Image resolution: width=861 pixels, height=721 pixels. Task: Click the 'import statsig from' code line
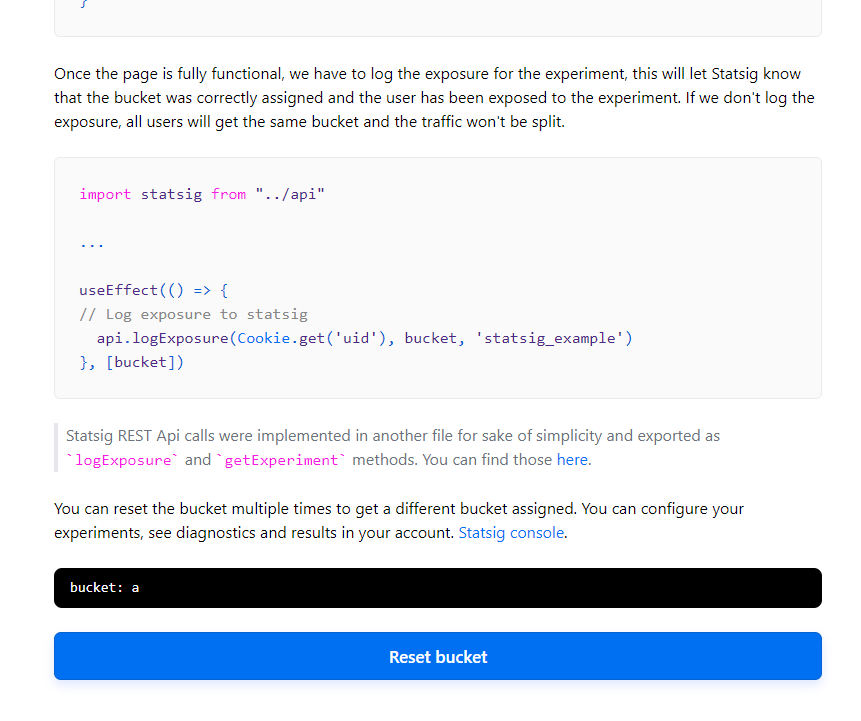[x=202, y=194]
